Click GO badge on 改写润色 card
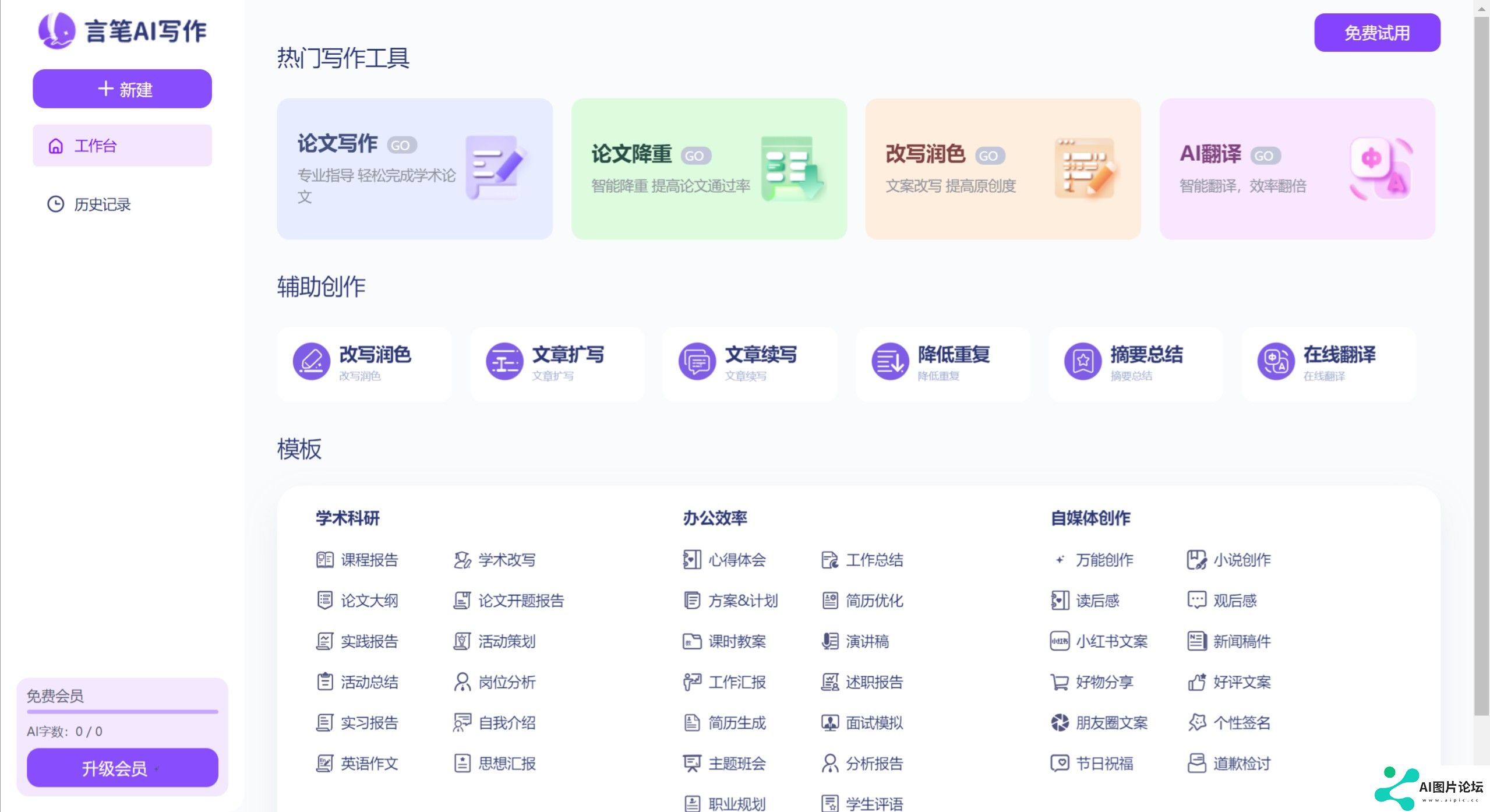This screenshot has height=812, width=1490. pos(990,156)
